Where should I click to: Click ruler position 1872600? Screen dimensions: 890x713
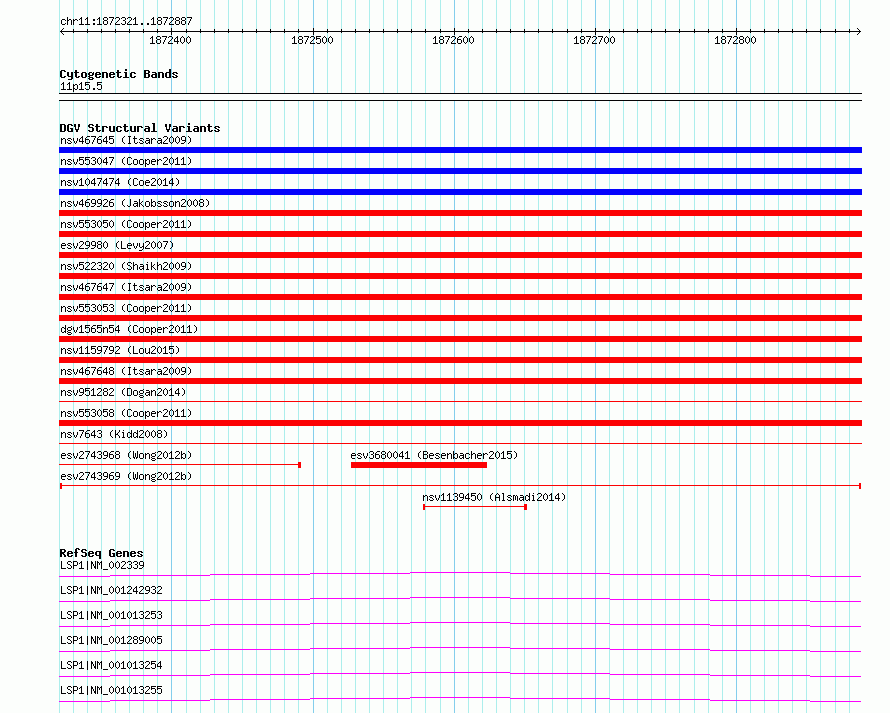(453, 40)
